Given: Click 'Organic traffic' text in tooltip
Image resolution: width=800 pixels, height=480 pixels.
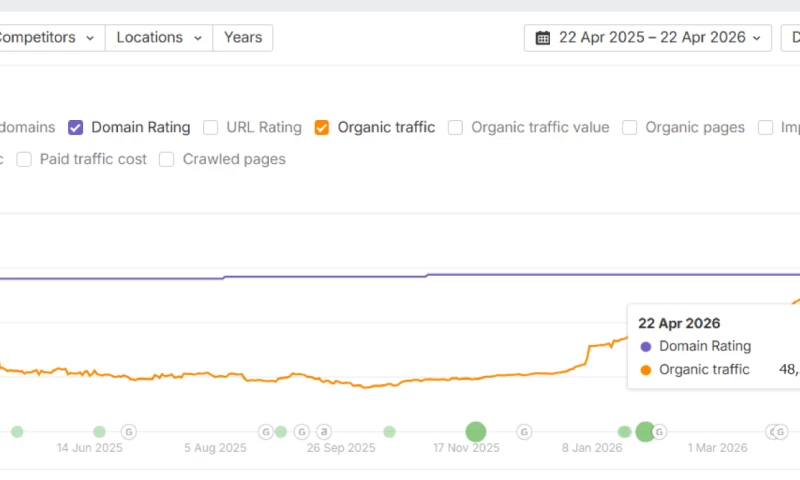Looking at the screenshot, I should coord(704,369).
